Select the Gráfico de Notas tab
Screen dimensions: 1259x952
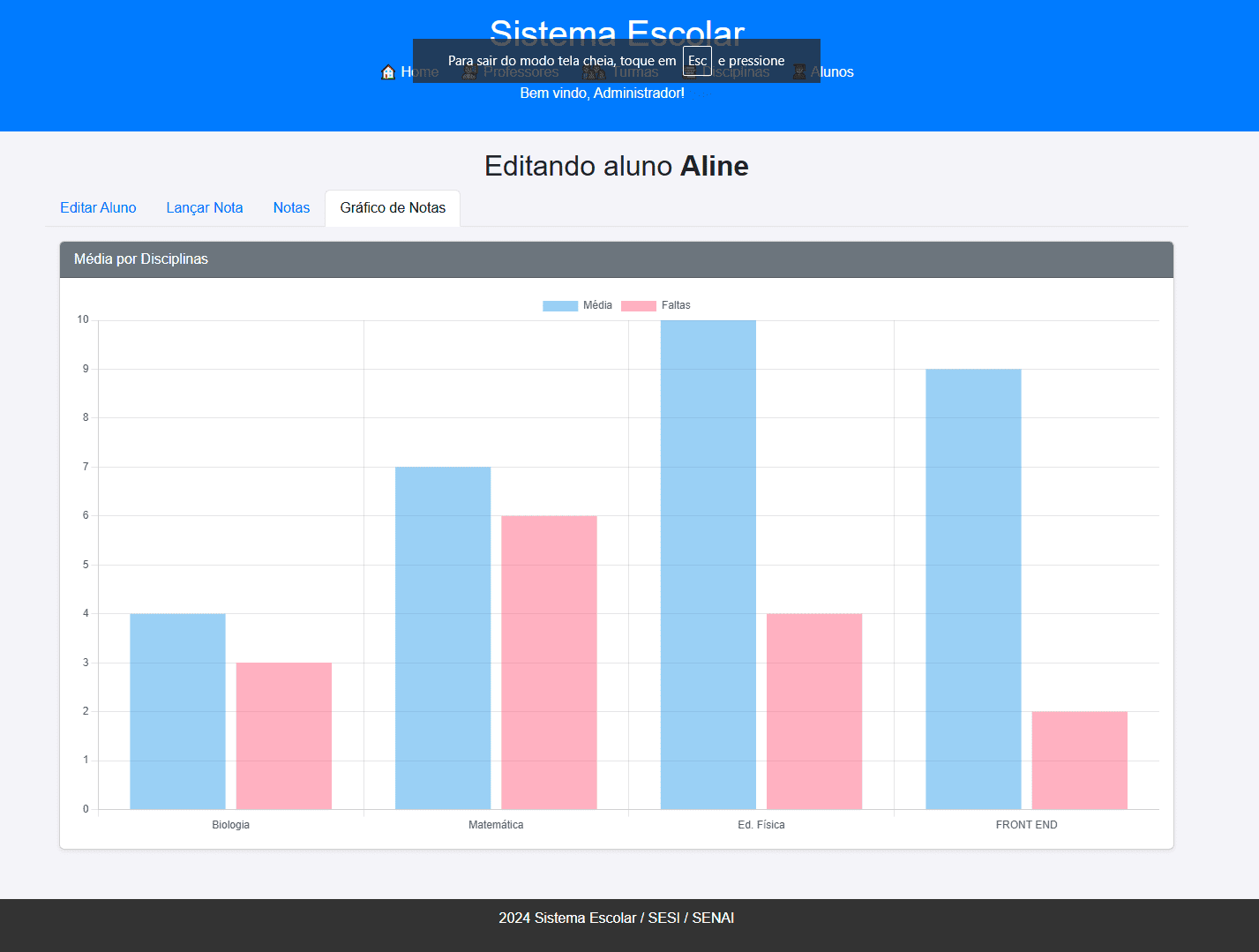point(393,208)
